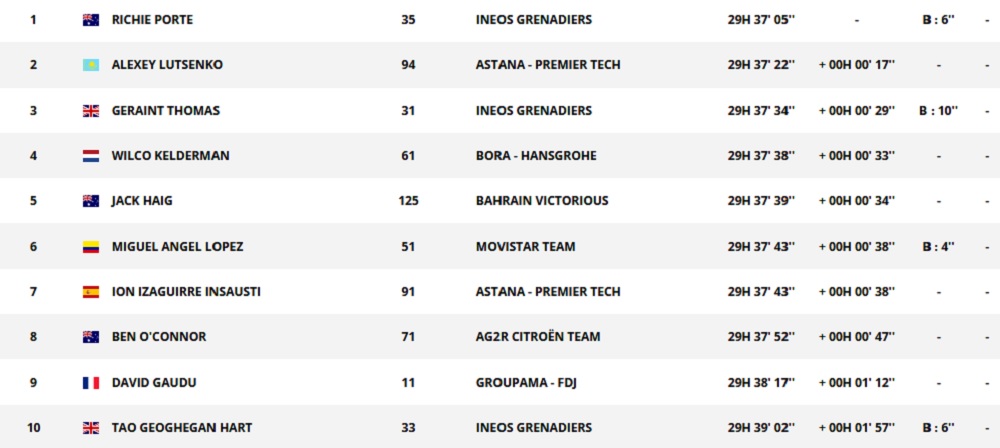Click the Bahrain Victorious team name
Image resolution: width=1000 pixels, height=448 pixels.
(x=542, y=201)
